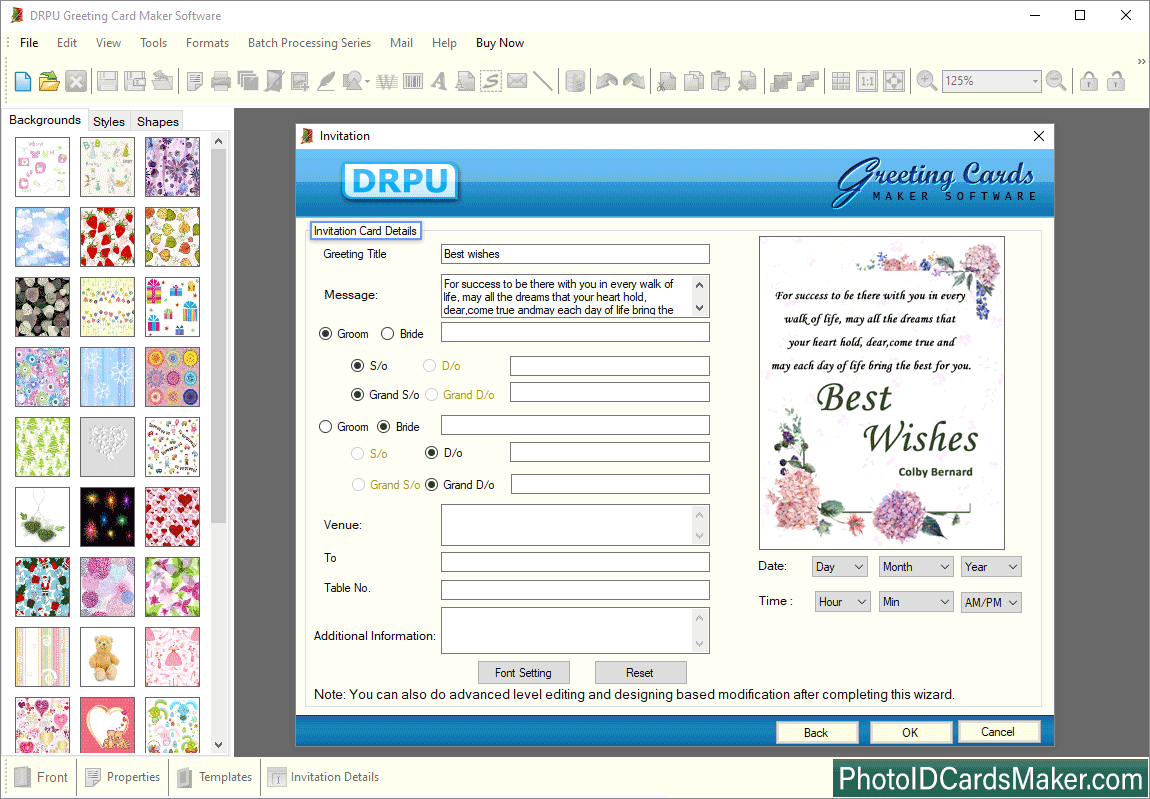Open the Min dropdown
Screen dimensions: 1150x799
[916, 602]
